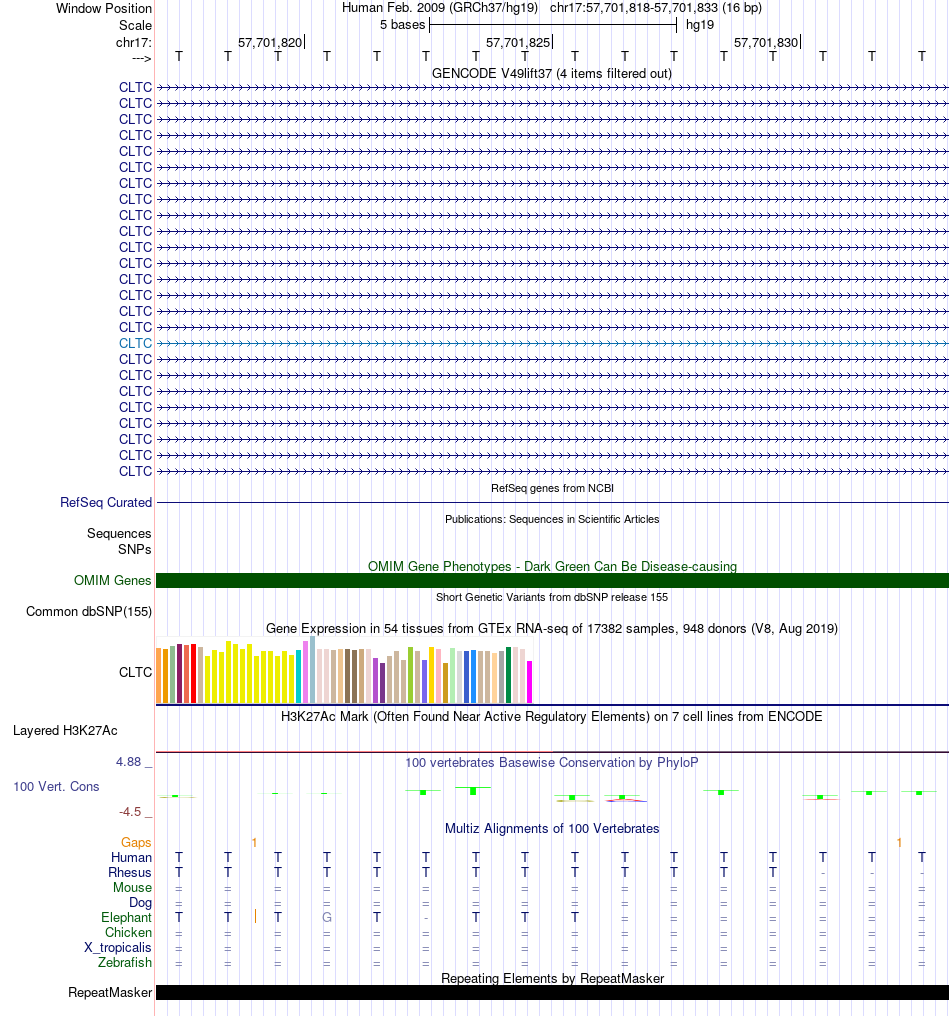950x1016 pixels.
Task: Click the Window Position label
Action: 104,8
